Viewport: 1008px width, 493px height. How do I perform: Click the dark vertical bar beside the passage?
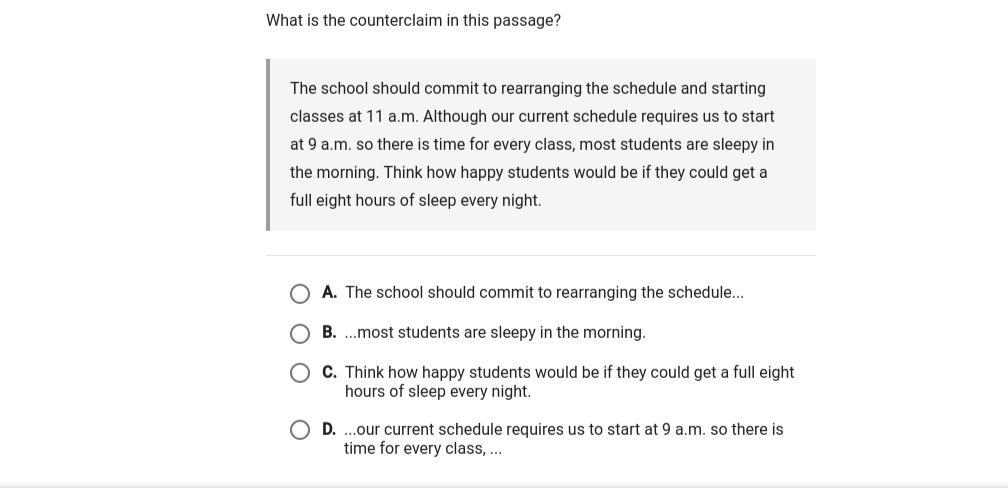tap(268, 144)
